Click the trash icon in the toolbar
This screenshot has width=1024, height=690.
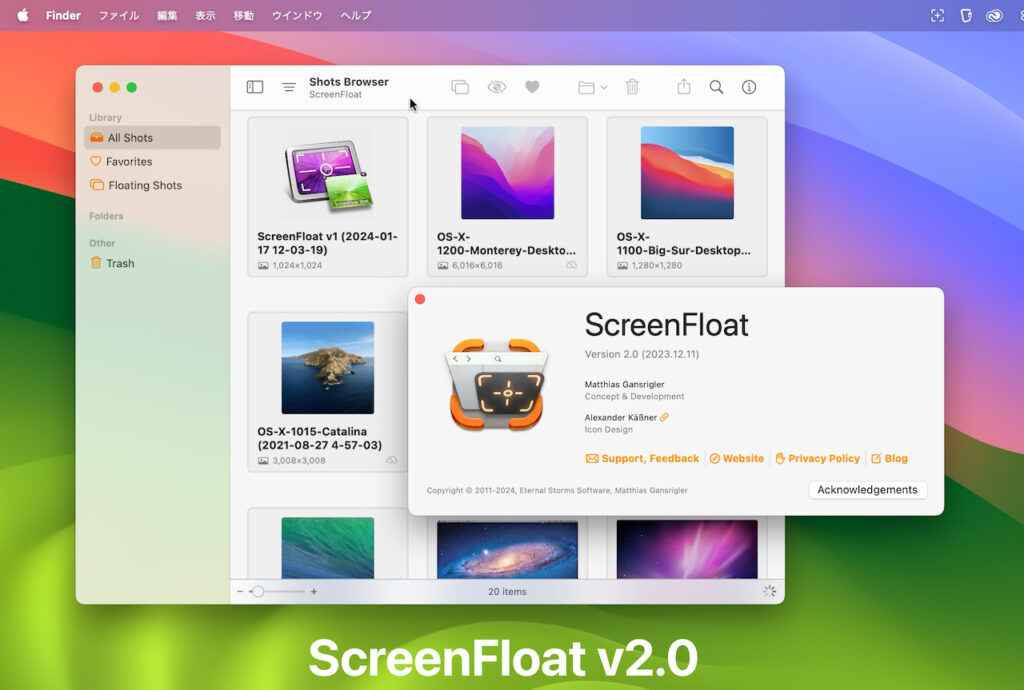click(x=631, y=87)
